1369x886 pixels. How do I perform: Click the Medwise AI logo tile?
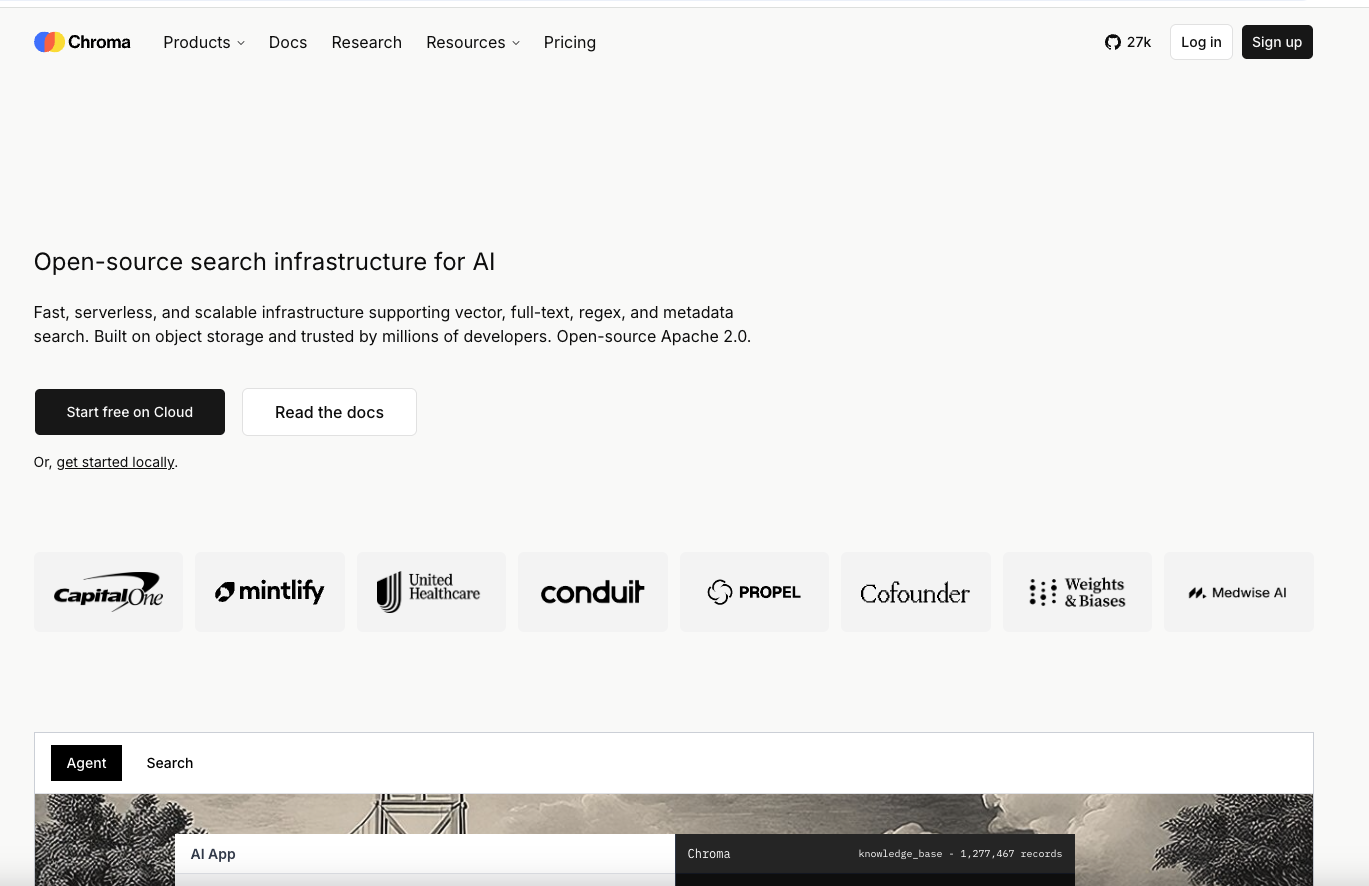tap(1239, 592)
